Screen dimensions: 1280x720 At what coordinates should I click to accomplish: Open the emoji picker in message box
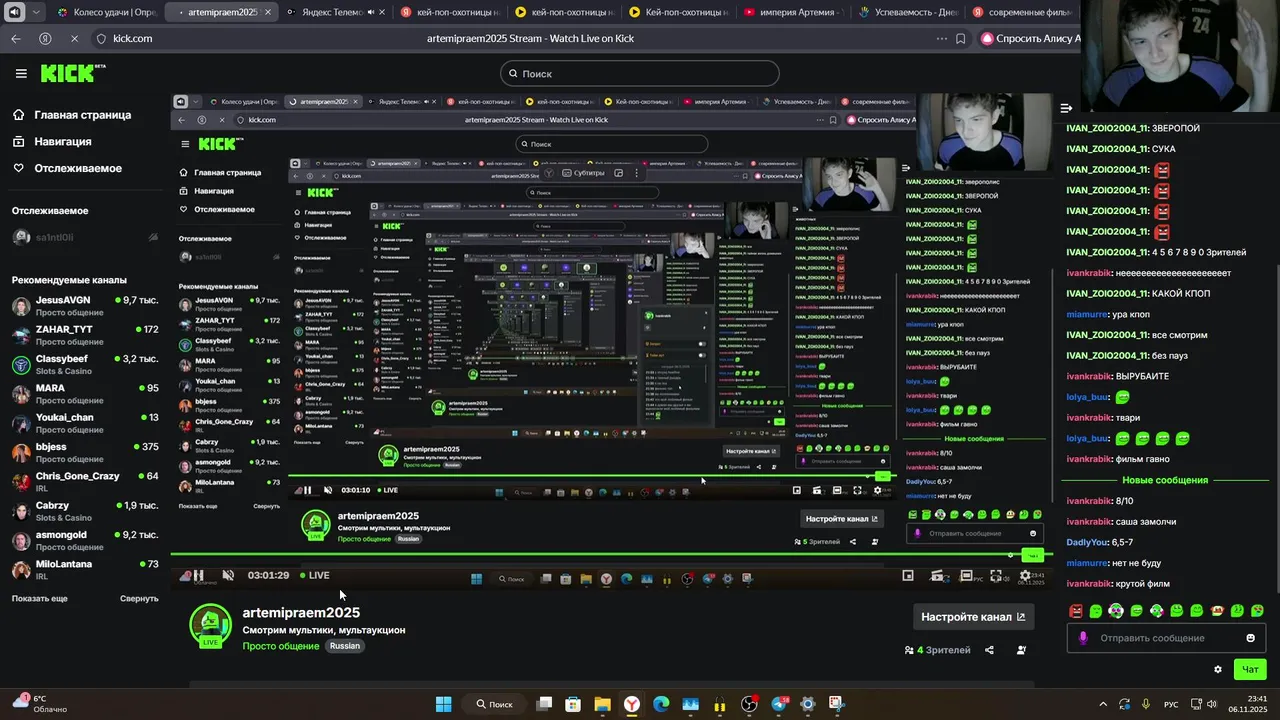1250,638
